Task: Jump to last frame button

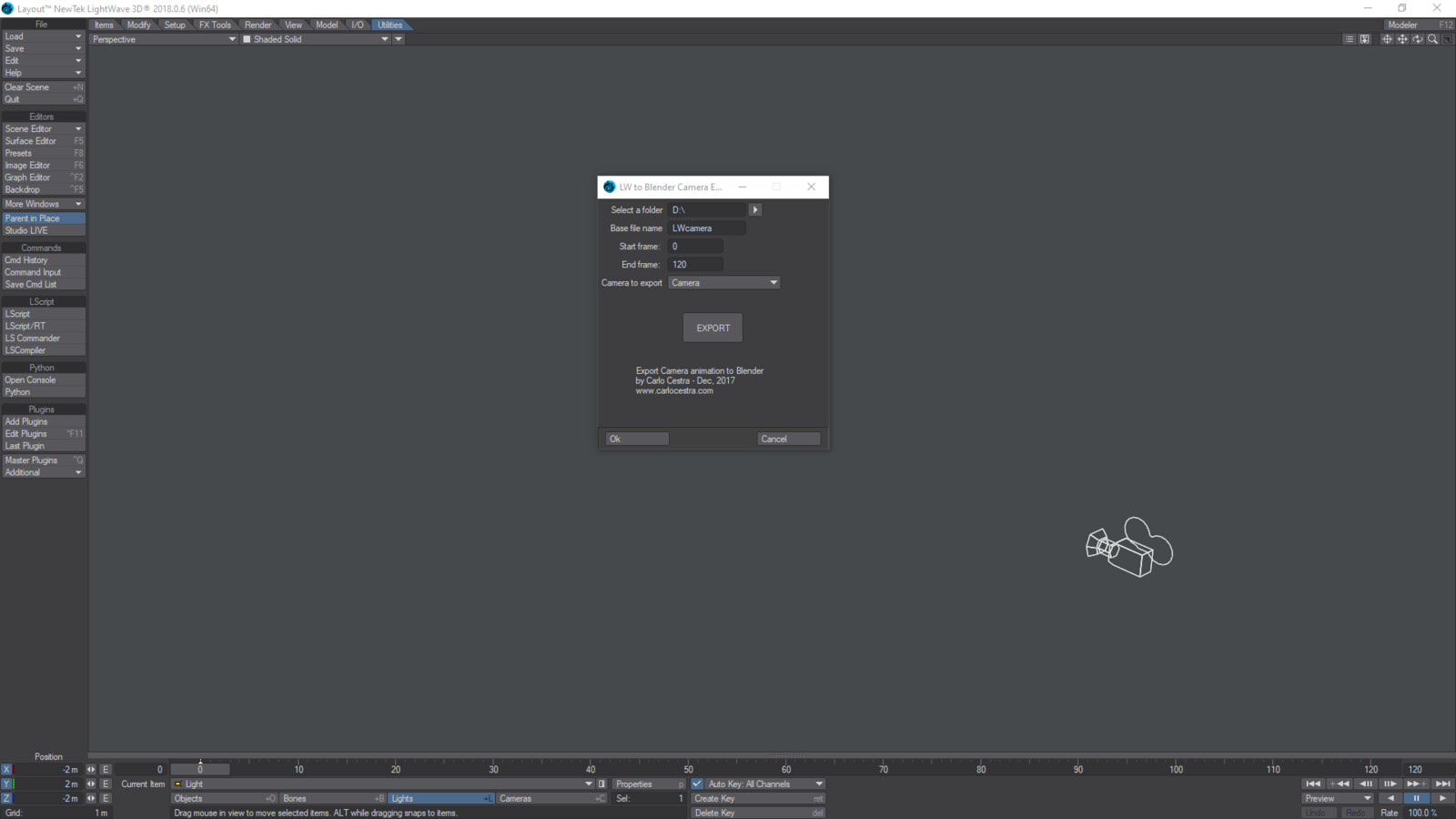Action: pyautogui.click(x=1442, y=784)
